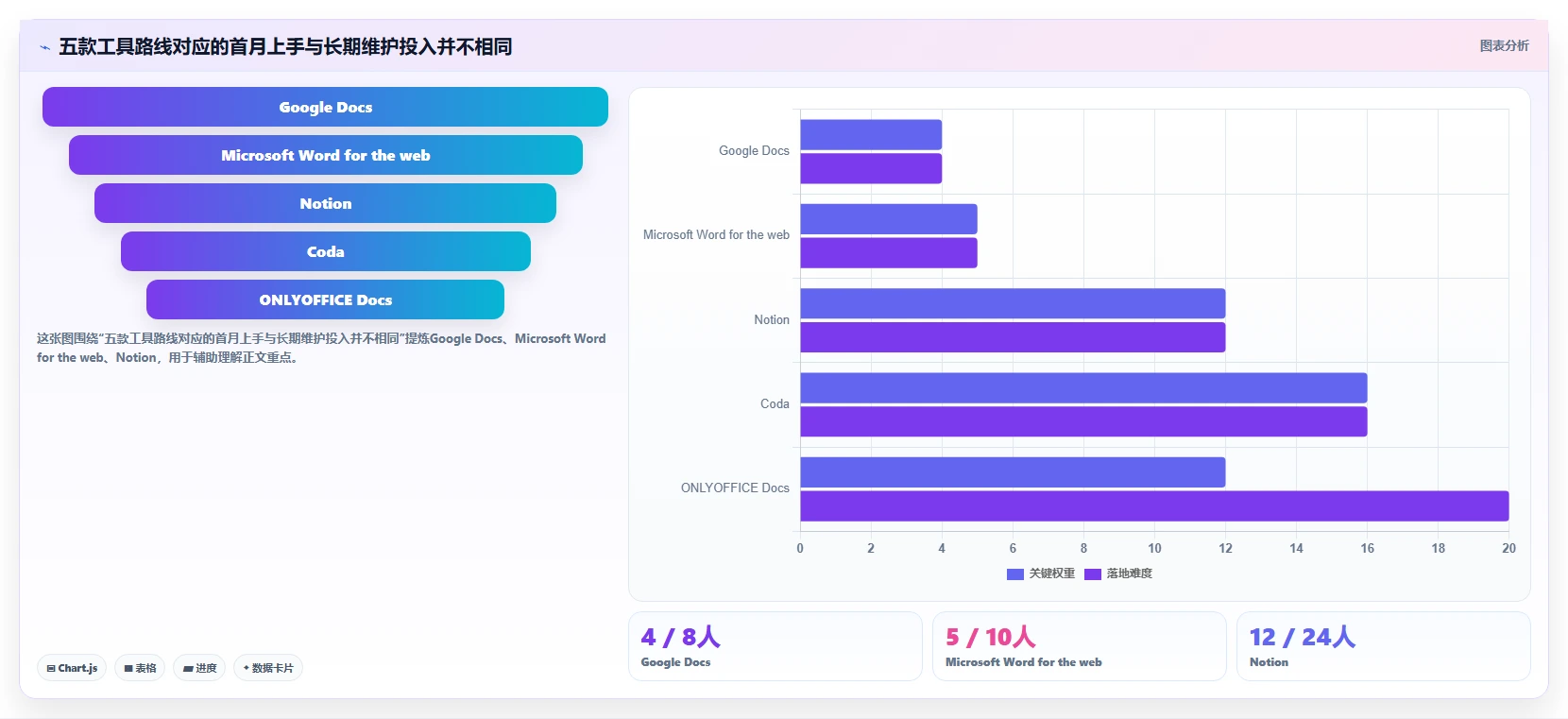Select the 图表分析 label in the header
Screen dimensions: 1568x719
(x=1504, y=45)
